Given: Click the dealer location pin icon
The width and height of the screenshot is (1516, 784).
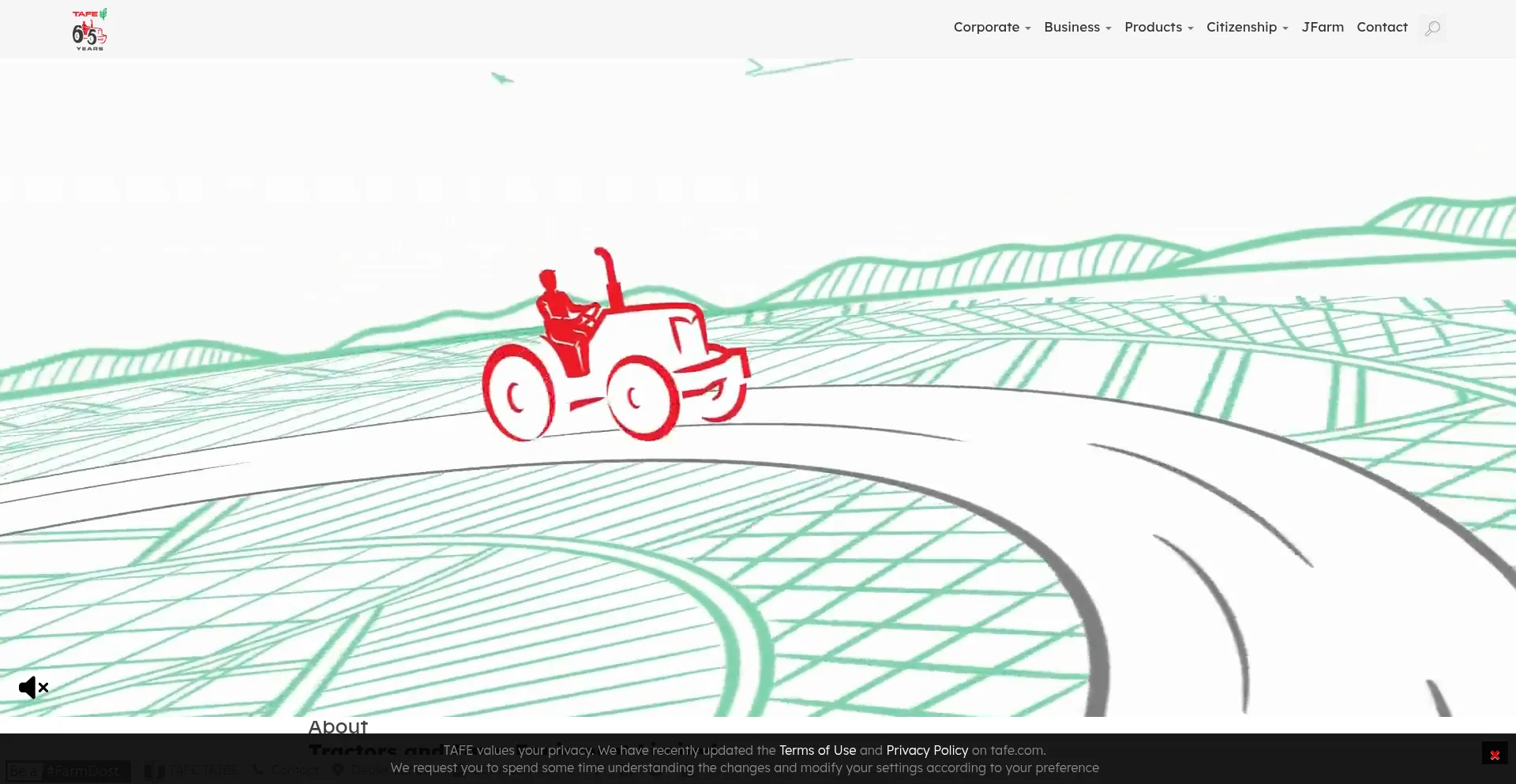Looking at the screenshot, I should pos(339,770).
